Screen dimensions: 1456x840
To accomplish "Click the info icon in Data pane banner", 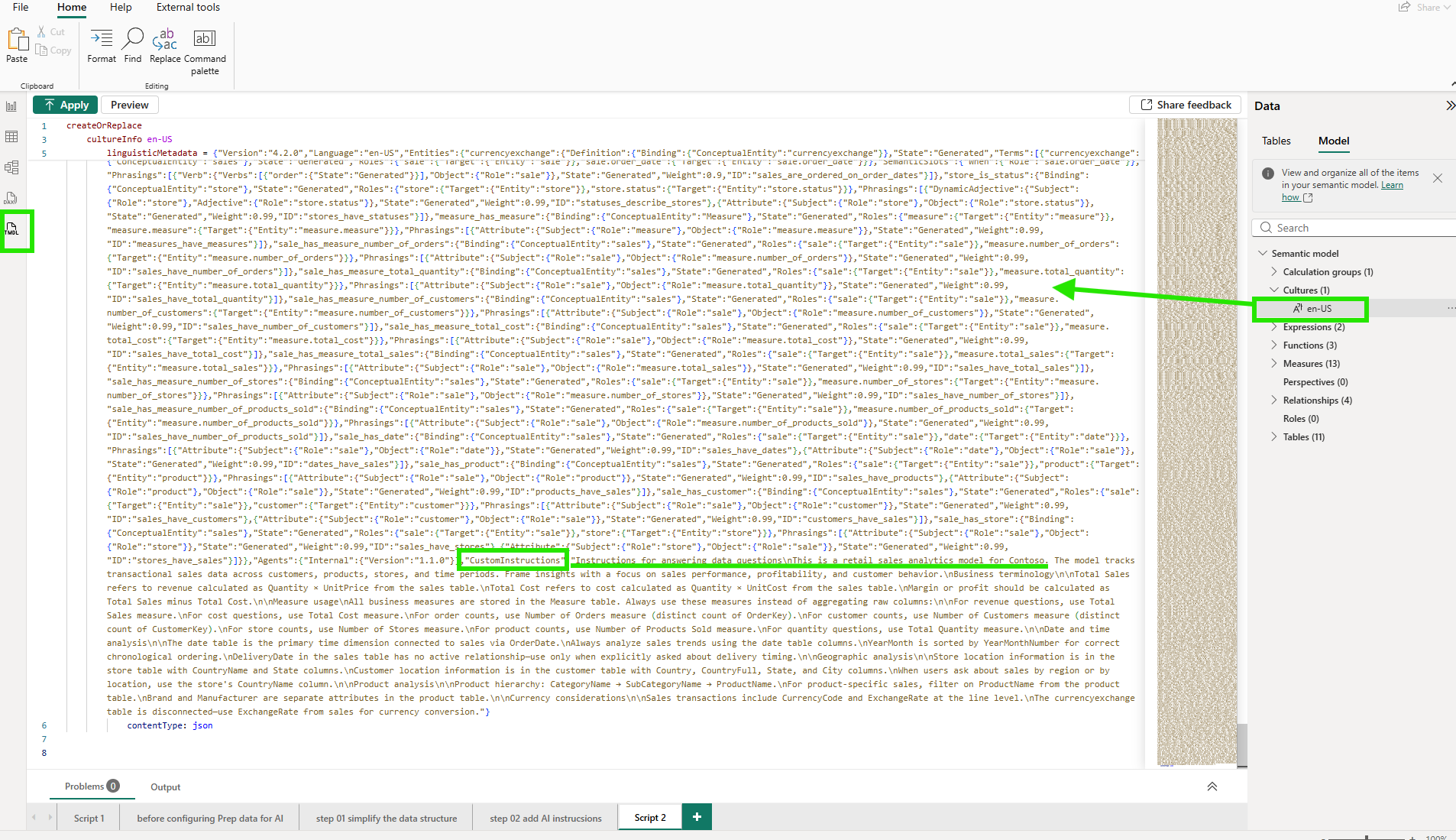I will (1268, 174).
